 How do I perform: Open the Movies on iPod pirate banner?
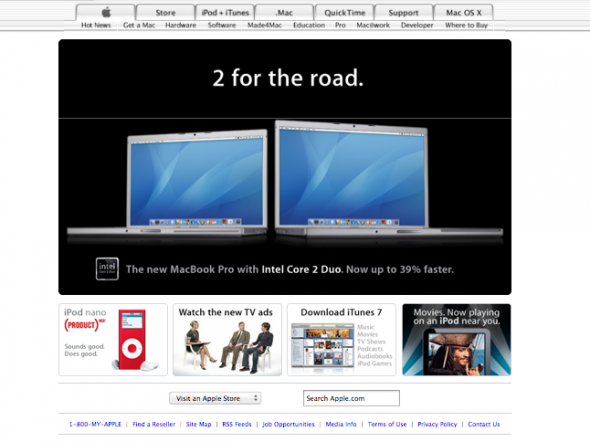pos(456,340)
